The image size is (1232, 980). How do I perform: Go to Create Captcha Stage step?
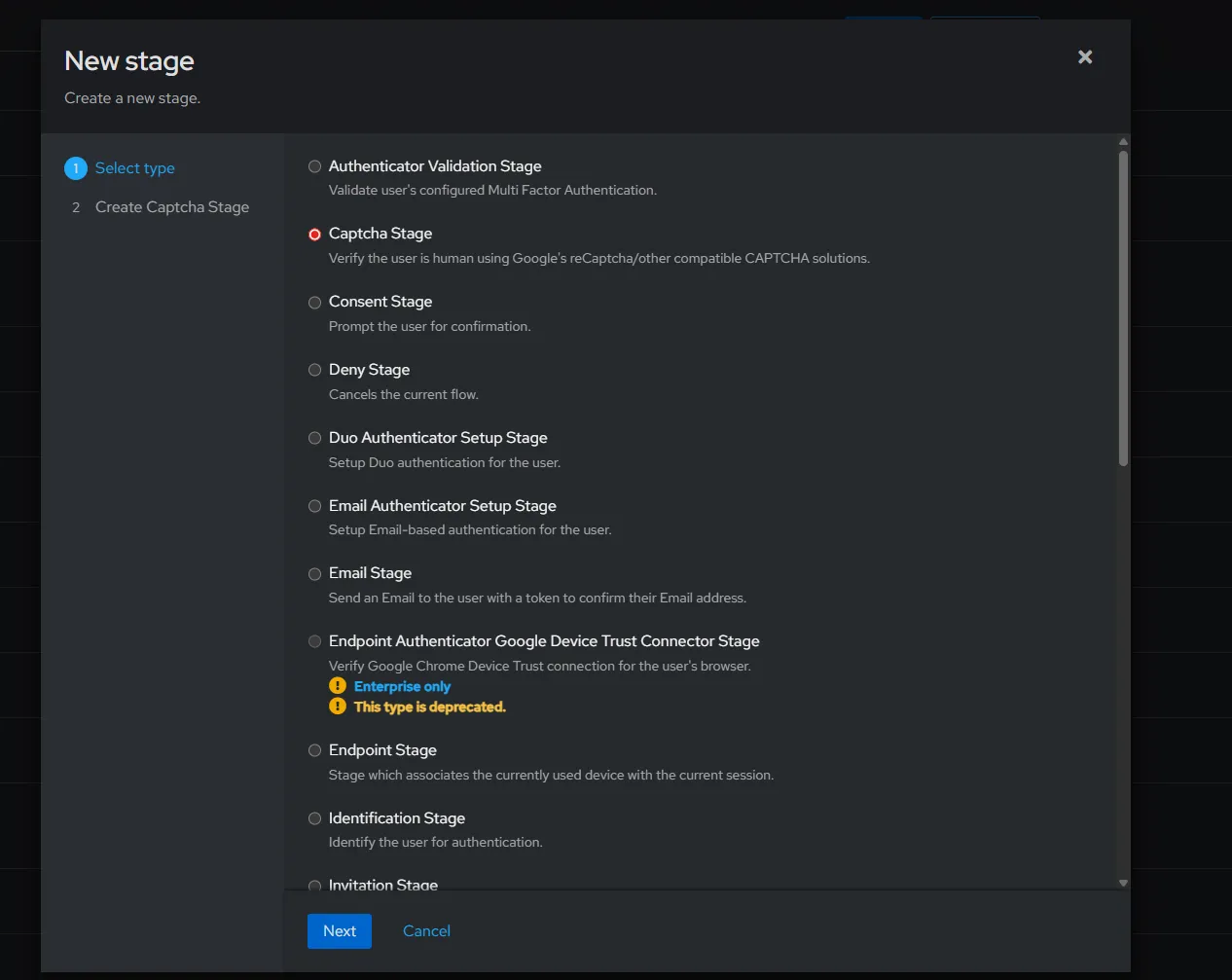click(171, 207)
